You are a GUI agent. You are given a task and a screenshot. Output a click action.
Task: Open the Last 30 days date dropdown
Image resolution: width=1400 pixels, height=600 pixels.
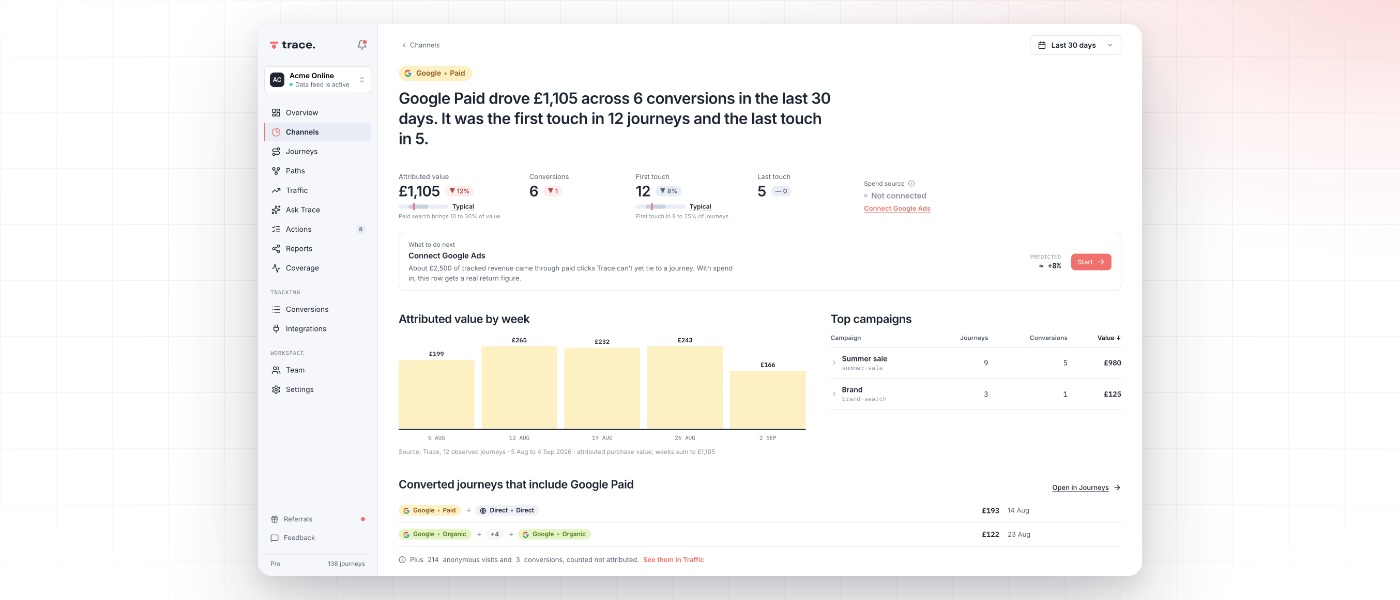(1076, 45)
